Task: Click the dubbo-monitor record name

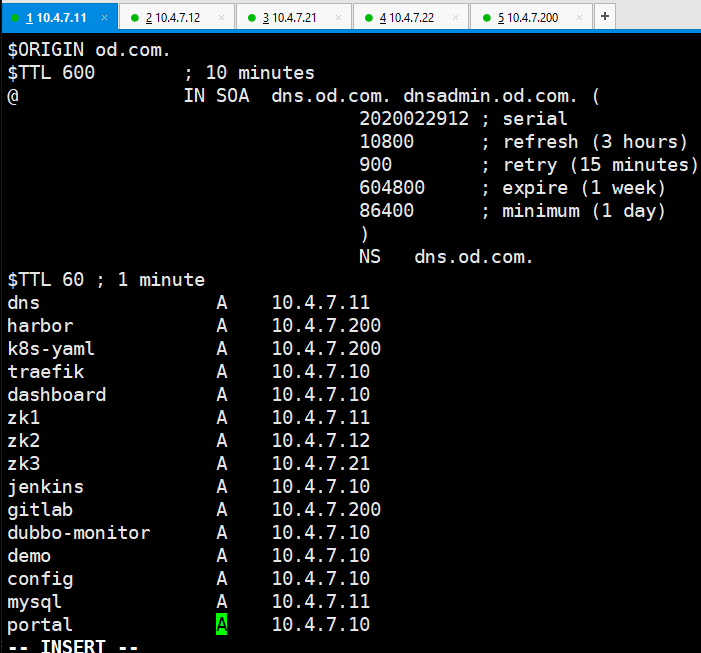Action: click(79, 533)
